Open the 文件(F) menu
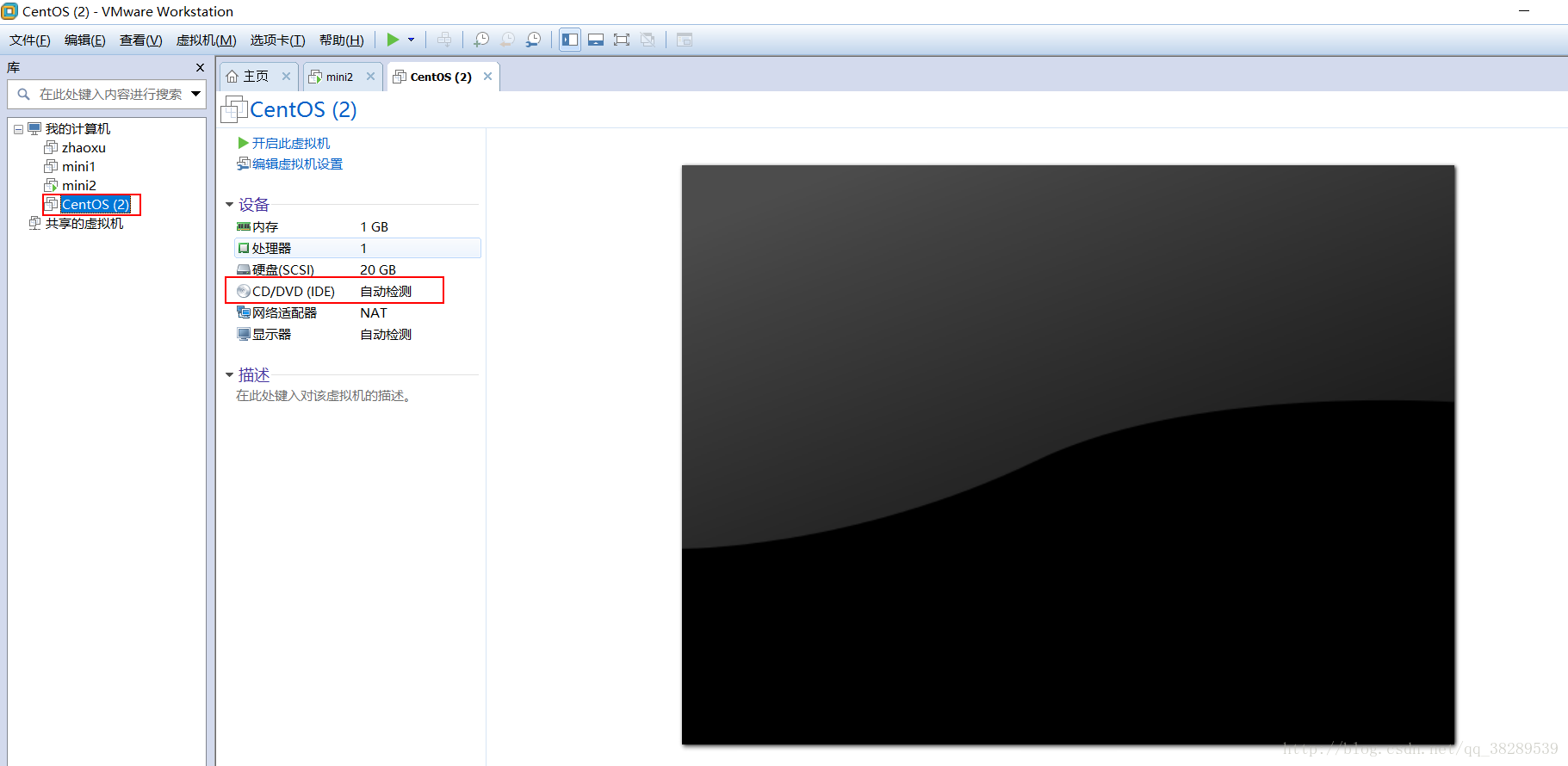The image size is (1568, 766). (x=30, y=40)
